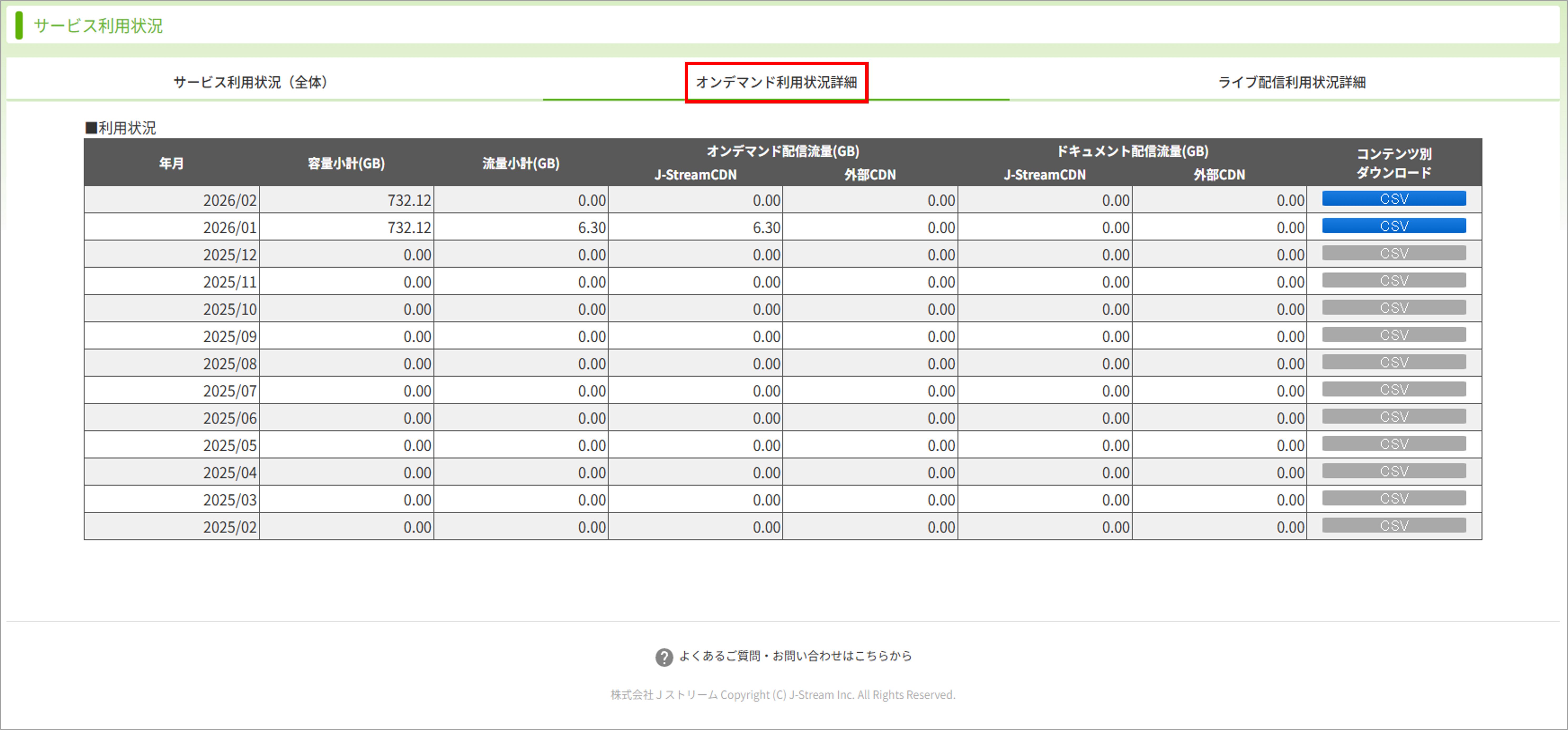
Task: Click the 732.12 capacity value for 2026/02
Action: coord(409,200)
